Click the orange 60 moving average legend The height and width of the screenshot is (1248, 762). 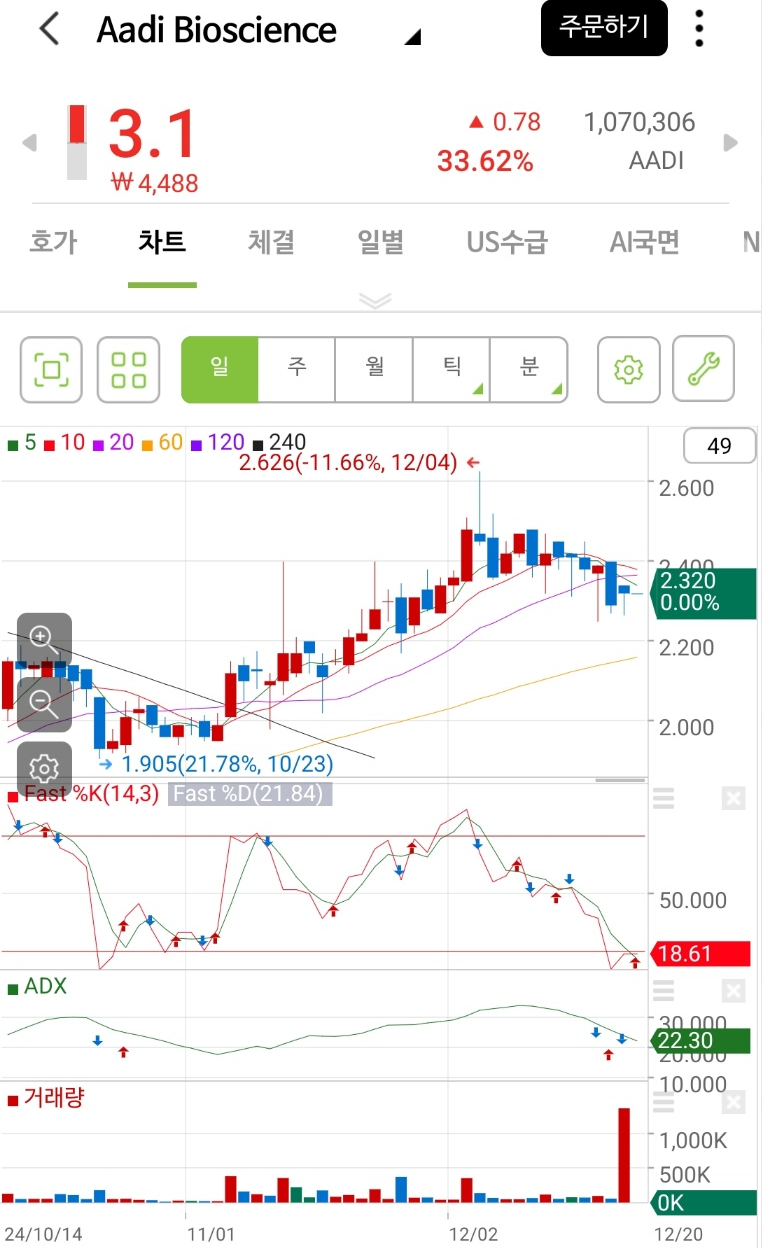point(163,442)
